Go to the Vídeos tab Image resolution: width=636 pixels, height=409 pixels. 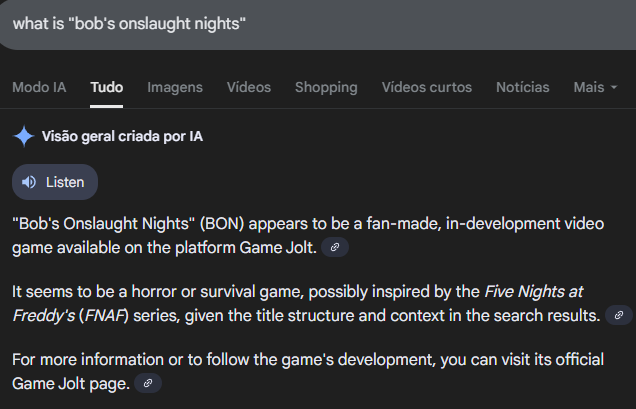point(248,87)
